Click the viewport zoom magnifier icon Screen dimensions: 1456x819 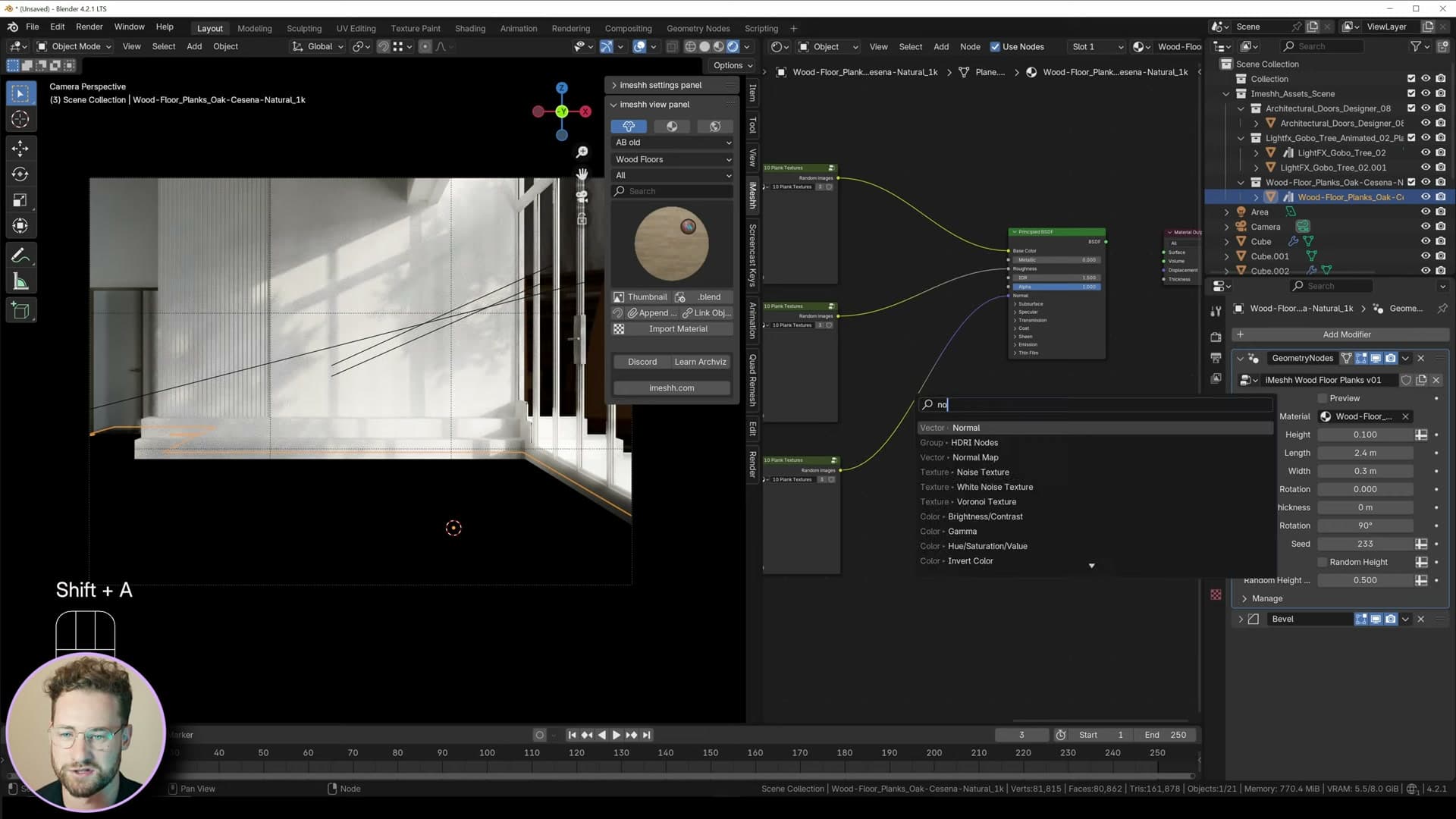(x=582, y=152)
